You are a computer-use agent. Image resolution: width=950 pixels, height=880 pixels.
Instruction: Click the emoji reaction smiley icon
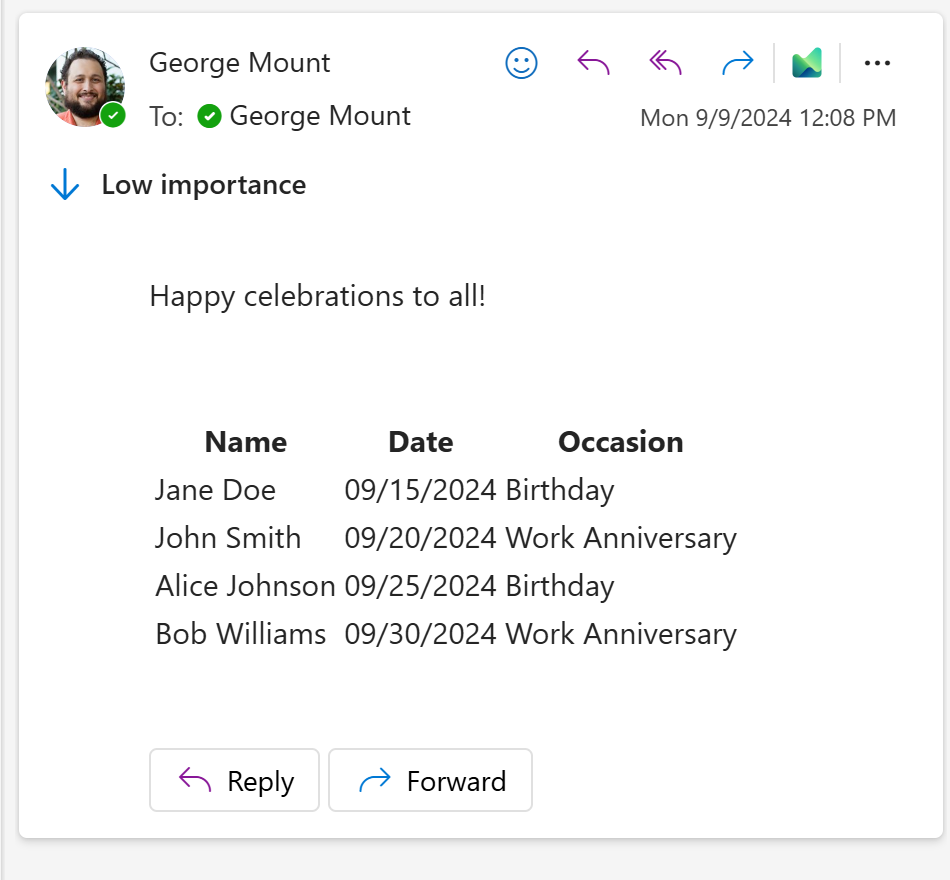[521, 64]
